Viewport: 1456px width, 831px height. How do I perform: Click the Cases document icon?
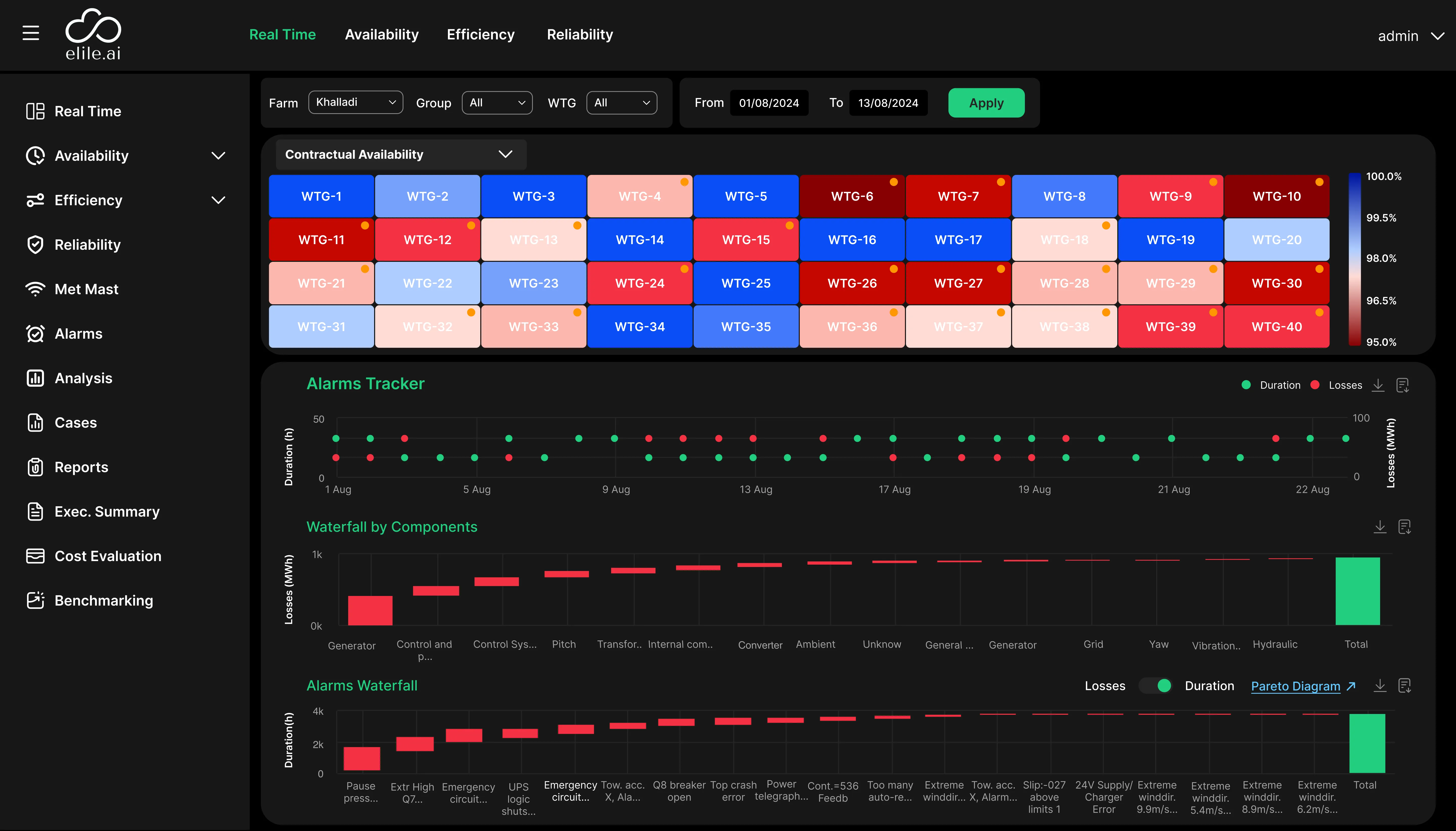(x=35, y=423)
